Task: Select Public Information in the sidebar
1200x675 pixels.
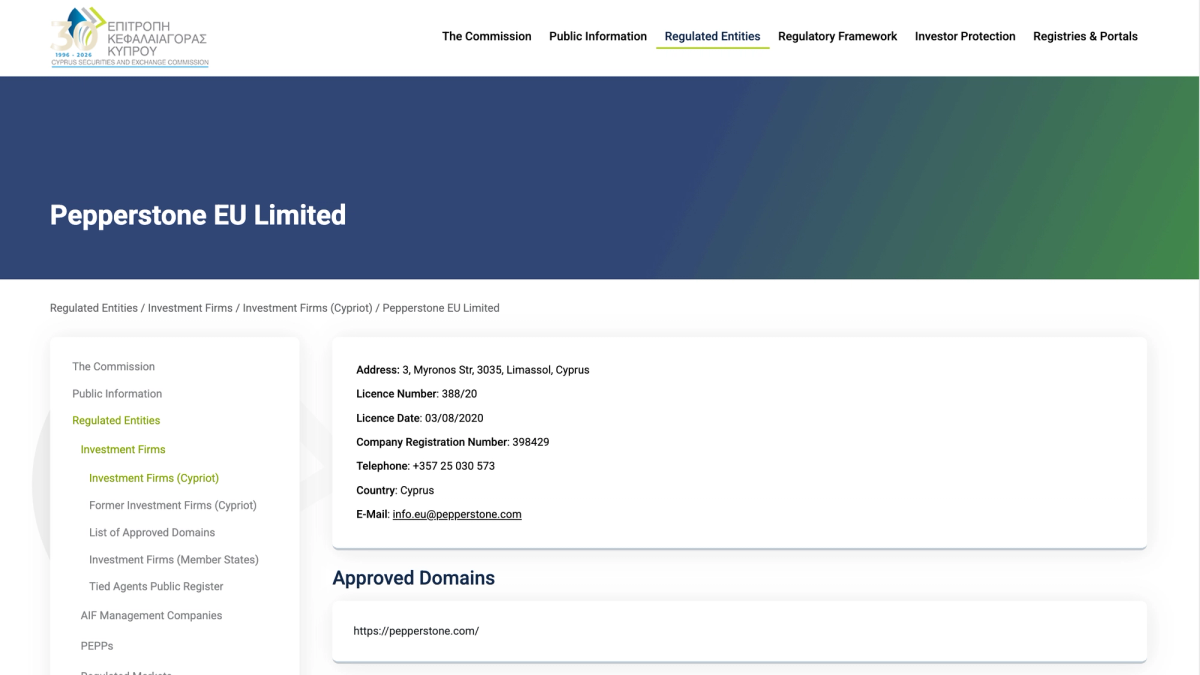Action: pyautogui.click(x=117, y=394)
